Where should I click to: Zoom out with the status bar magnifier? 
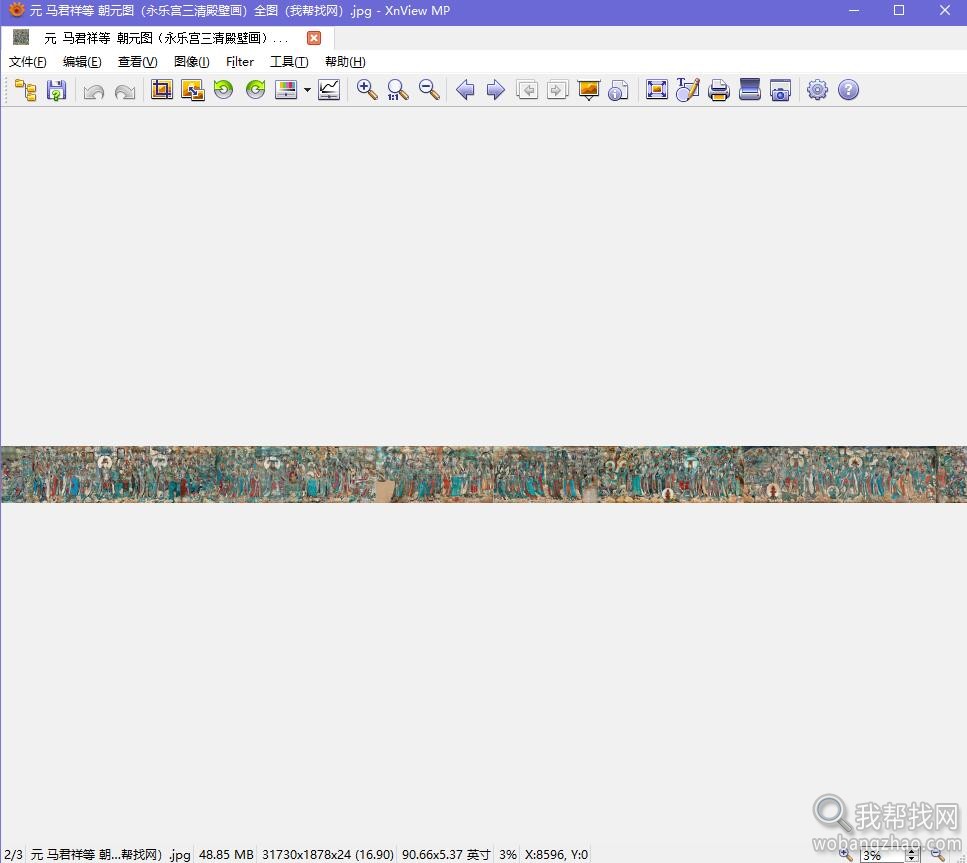tap(938, 854)
